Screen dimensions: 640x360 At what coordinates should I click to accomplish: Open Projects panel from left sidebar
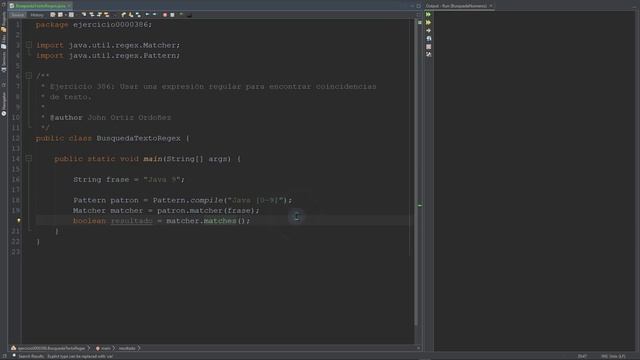tap(4, 22)
